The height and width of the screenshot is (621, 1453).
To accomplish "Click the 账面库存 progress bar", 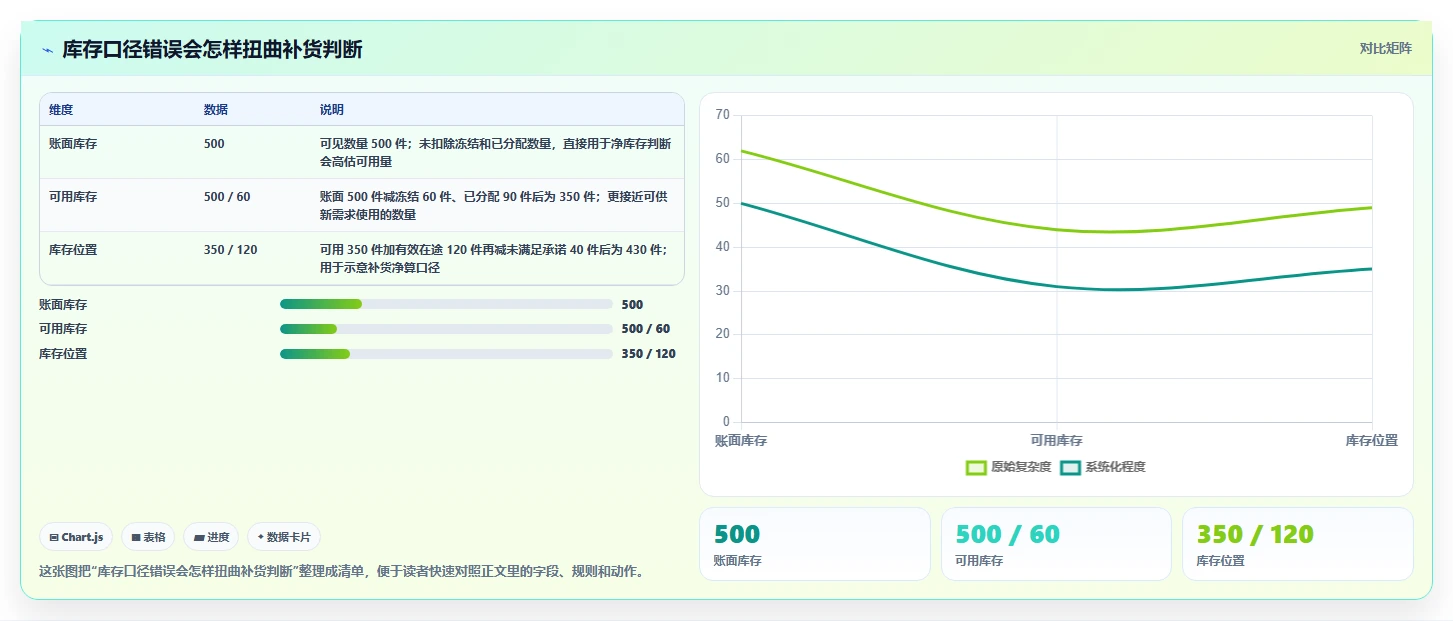I will [x=446, y=304].
